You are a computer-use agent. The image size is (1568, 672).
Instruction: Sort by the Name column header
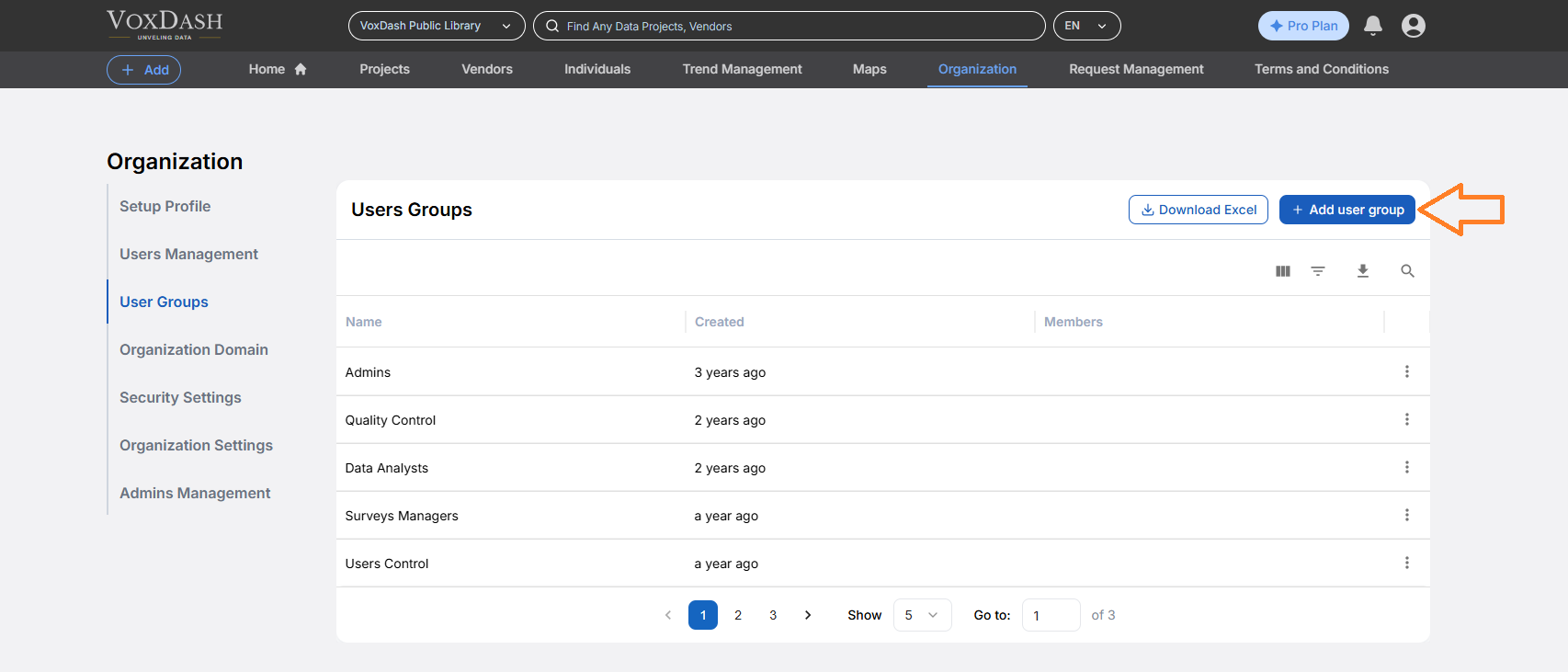pyautogui.click(x=364, y=322)
